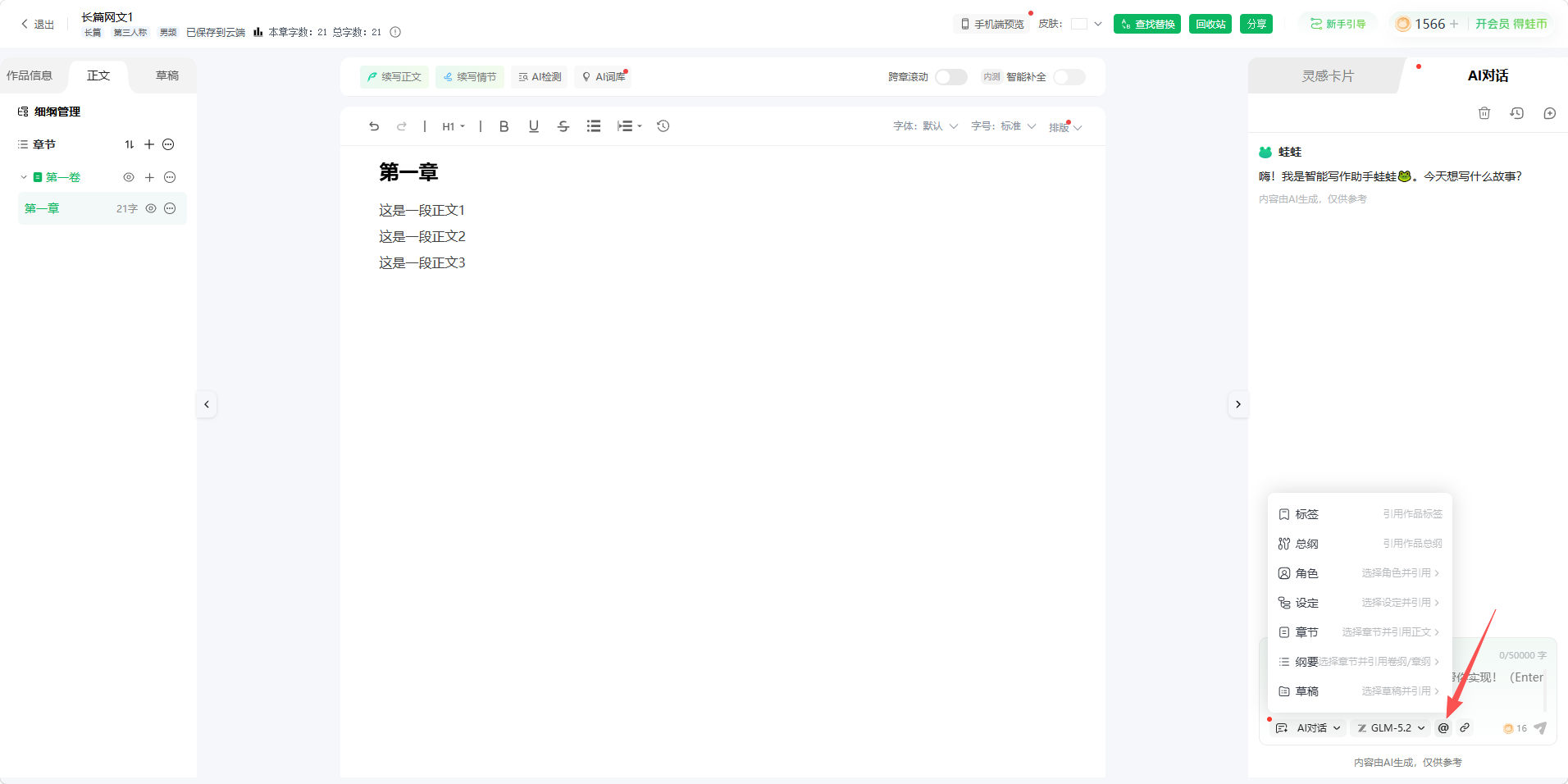Click the 查找替换 button
The image size is (1568, 784).
point(1147,24)
